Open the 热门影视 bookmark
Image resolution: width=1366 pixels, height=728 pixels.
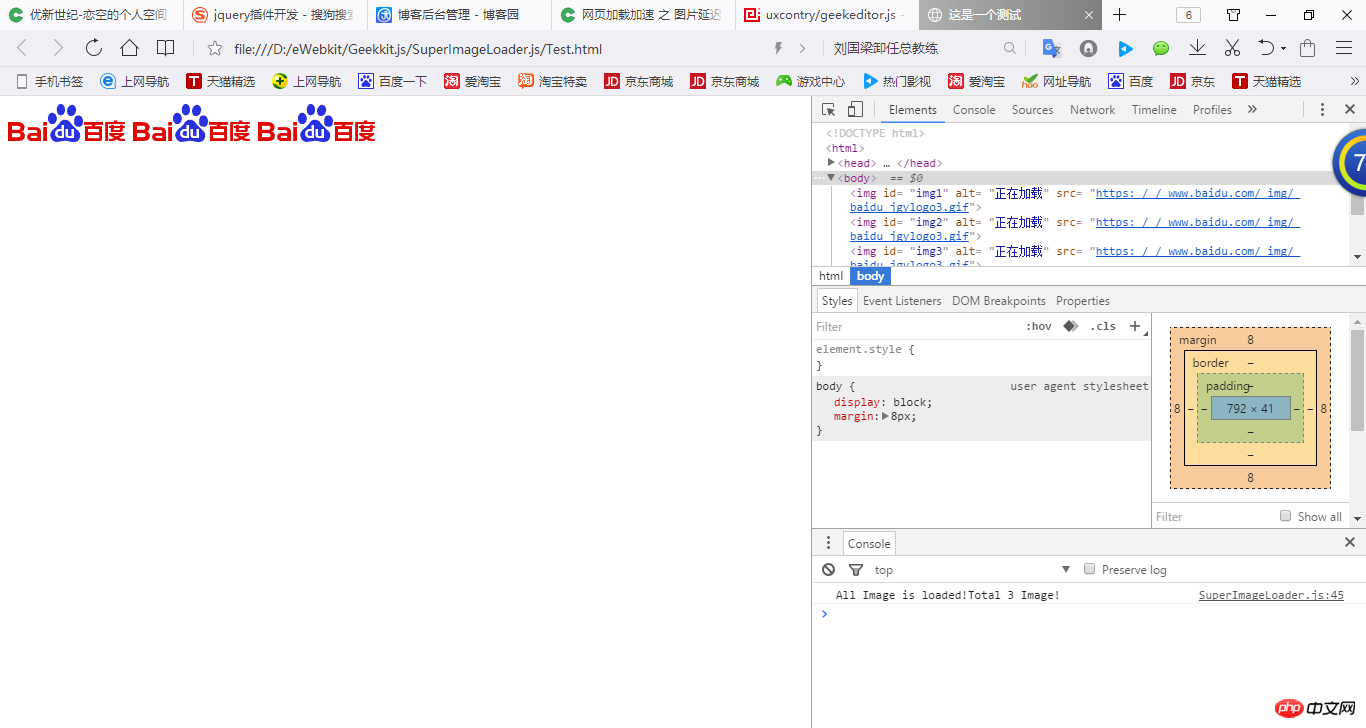[897, 82]
